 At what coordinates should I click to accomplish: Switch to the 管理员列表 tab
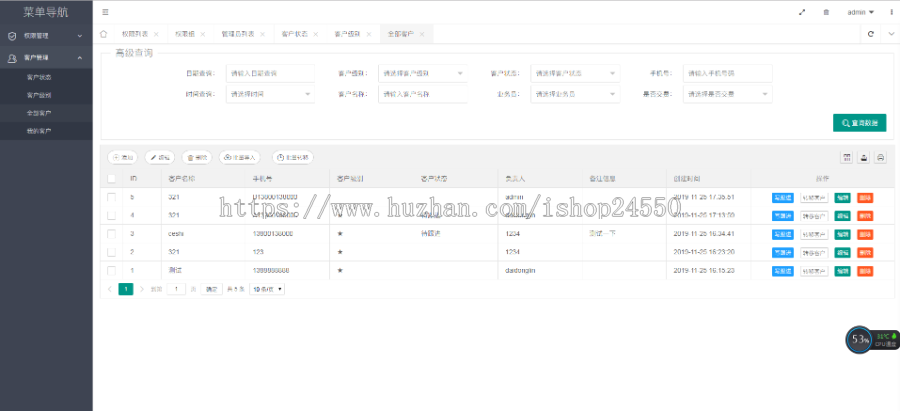238,34
